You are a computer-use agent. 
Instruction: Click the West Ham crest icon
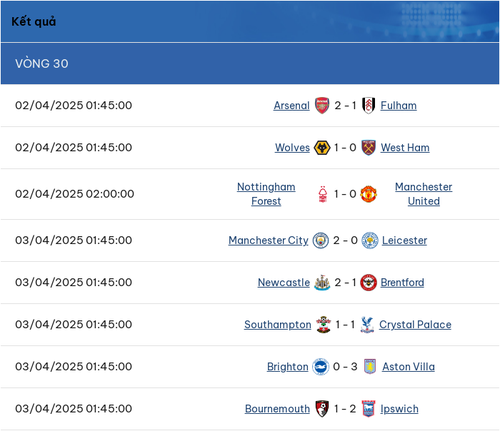[x=369, y=148]
